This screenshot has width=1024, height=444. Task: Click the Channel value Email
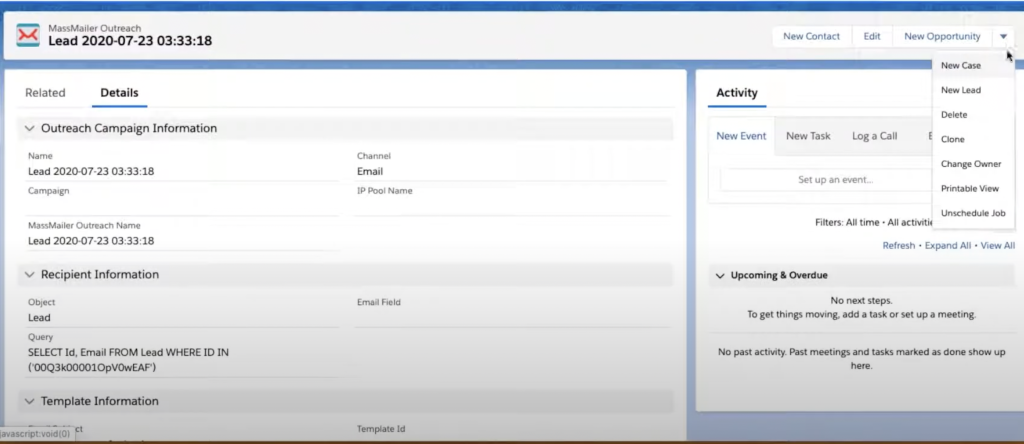(x=370, y=172)
